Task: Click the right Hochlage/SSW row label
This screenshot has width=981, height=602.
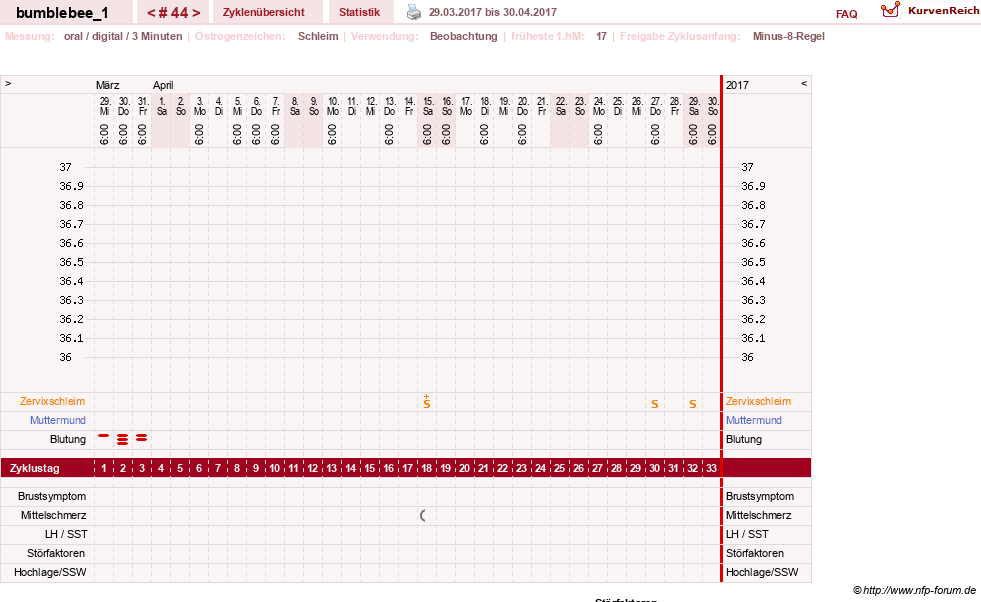Action: coord(762,572)
